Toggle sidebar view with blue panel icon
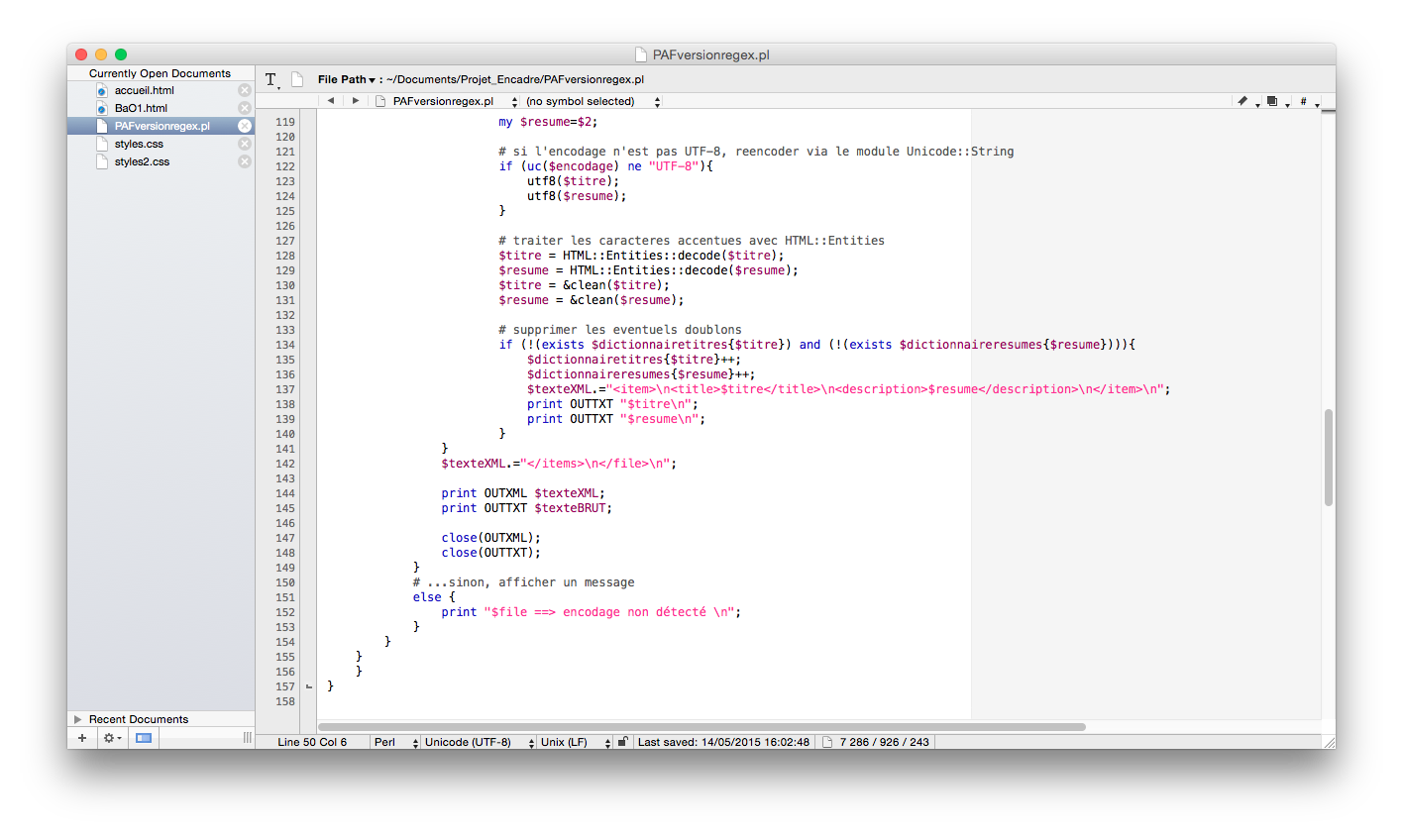Image resolution: width=1403 pixels, height=840 pixels. pyautogui.click(x=144, y=738)
